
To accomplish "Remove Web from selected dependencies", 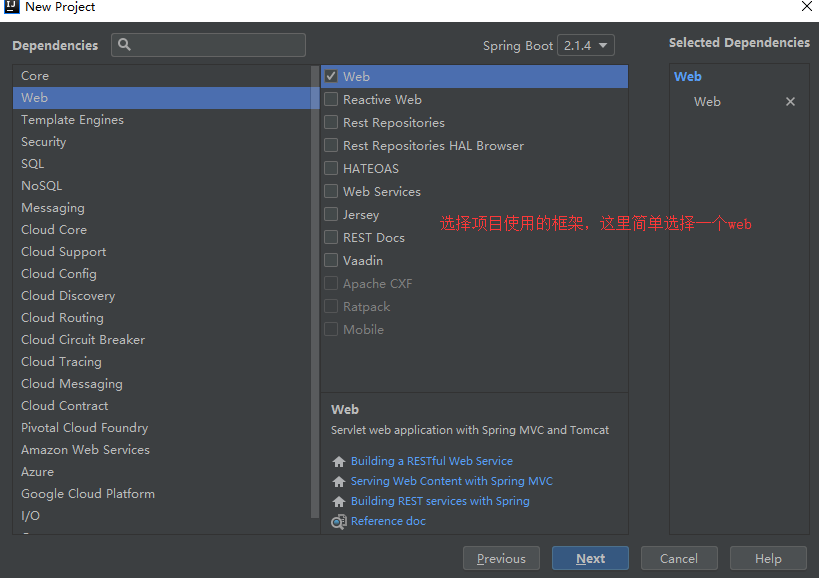I will (x=790, y=101).
